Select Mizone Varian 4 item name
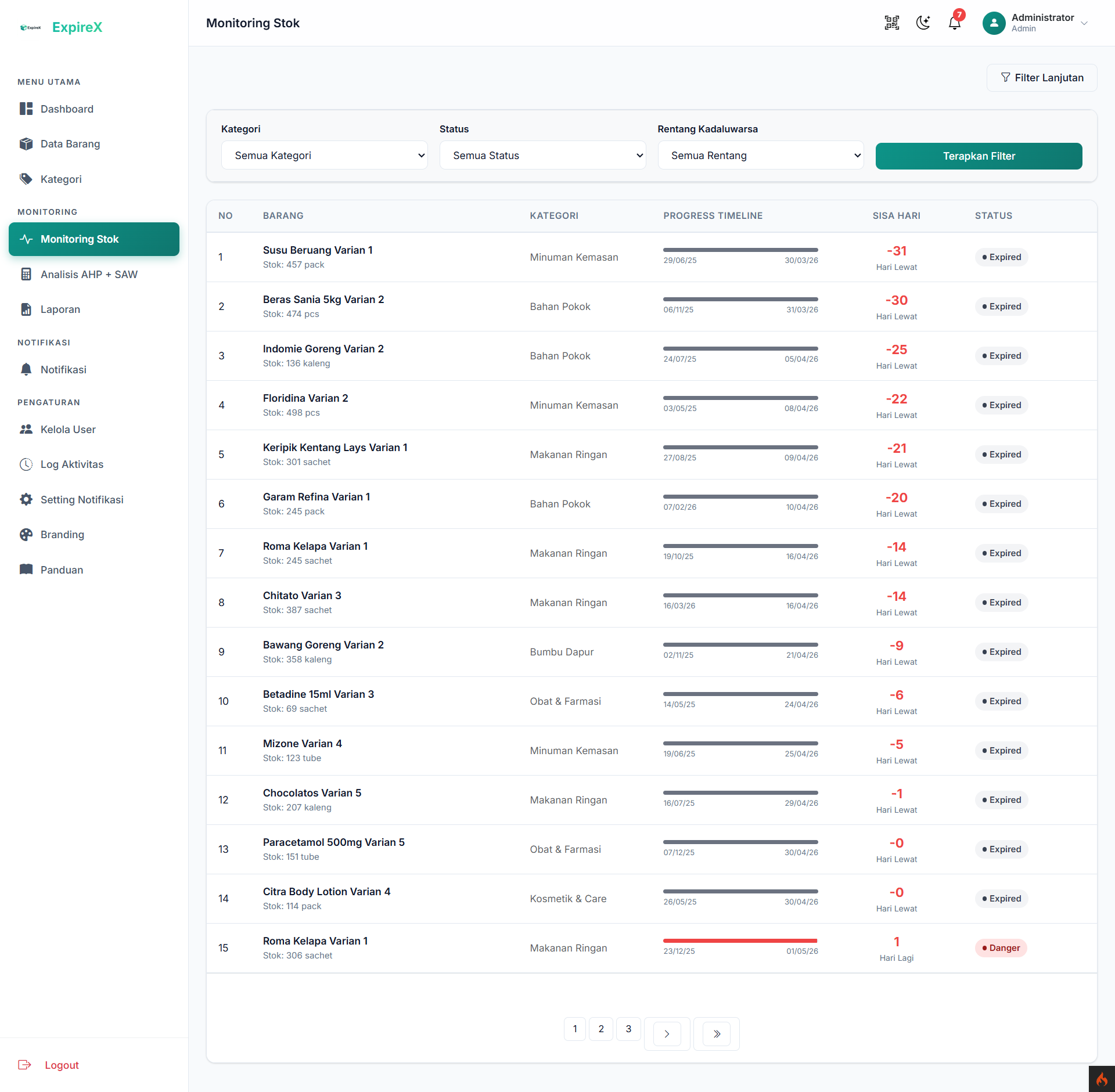The height and width of the screenshot is (1092, 1115). 302,744
